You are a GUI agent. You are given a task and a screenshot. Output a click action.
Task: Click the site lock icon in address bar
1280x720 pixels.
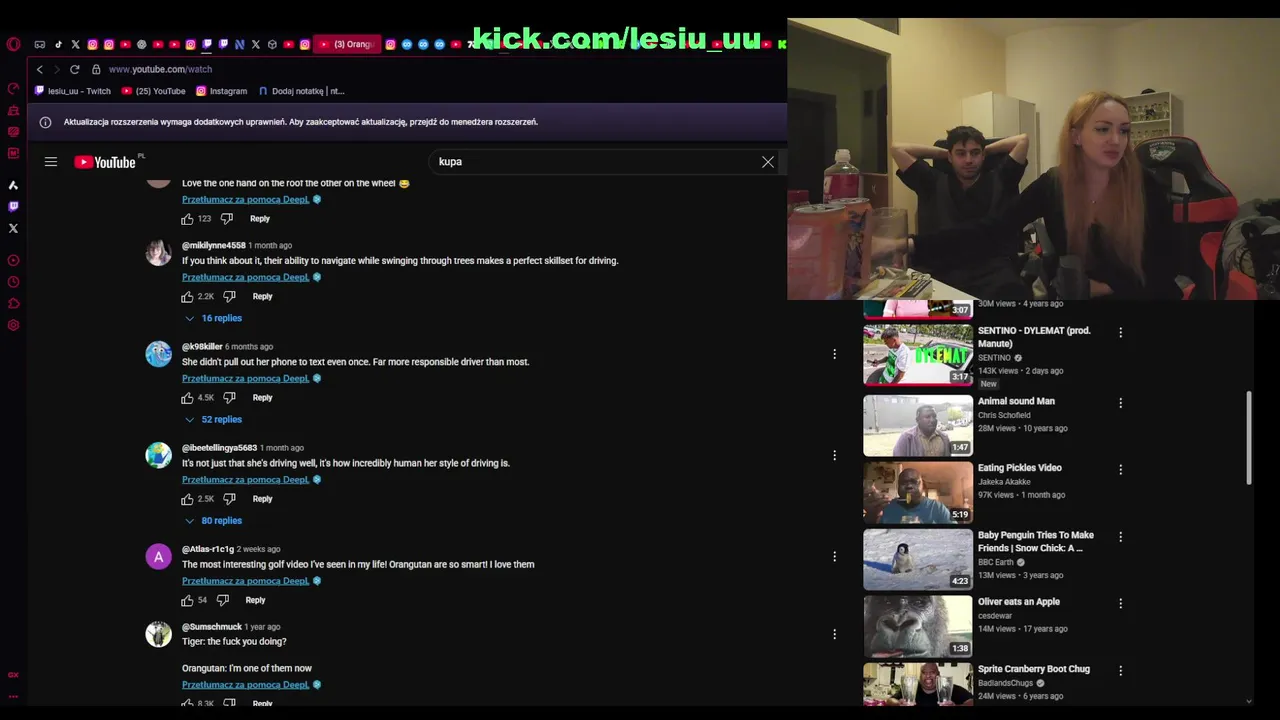tap(96, 70)
